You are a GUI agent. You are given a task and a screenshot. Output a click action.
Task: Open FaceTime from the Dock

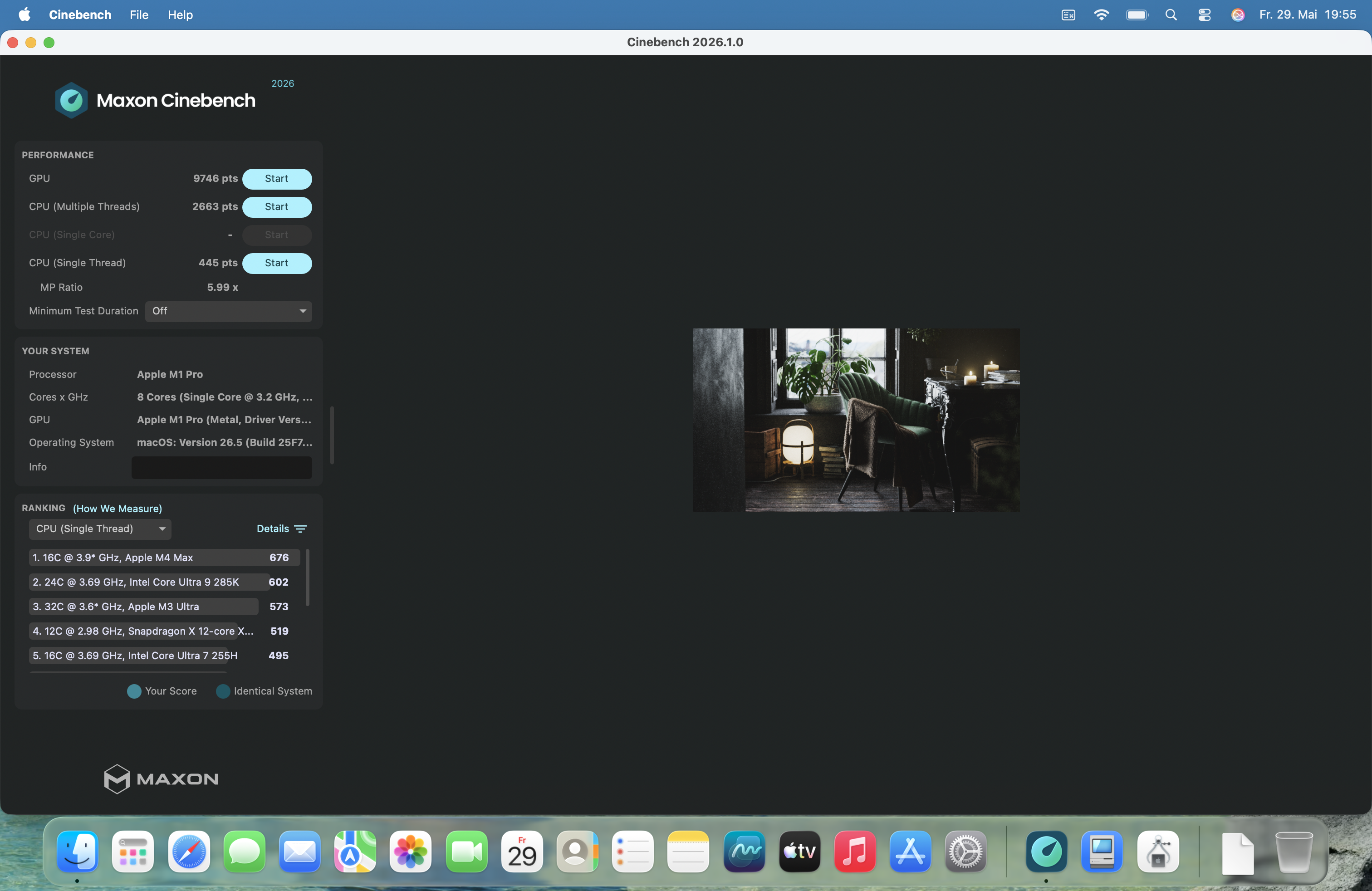coord(466,851)
